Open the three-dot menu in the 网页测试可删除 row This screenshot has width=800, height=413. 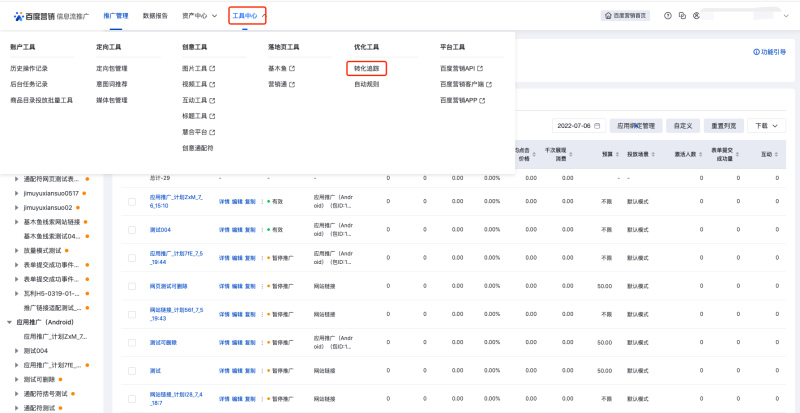(262, 286)
